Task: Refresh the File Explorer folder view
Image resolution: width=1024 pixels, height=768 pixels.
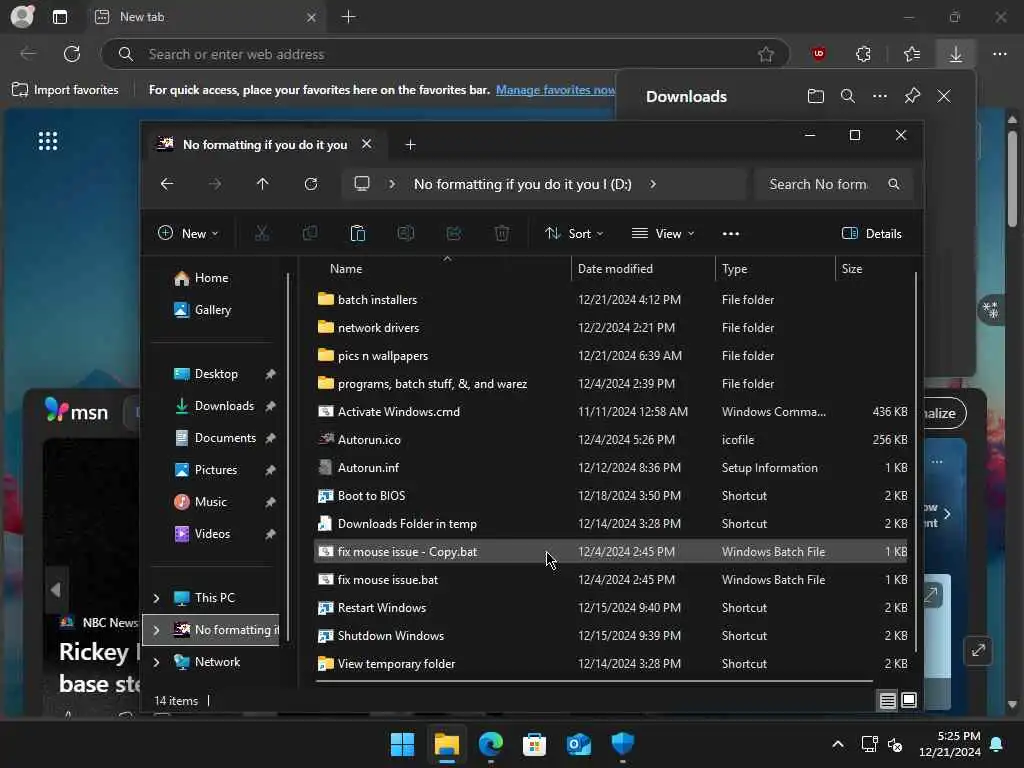Action: pos(311,184)
